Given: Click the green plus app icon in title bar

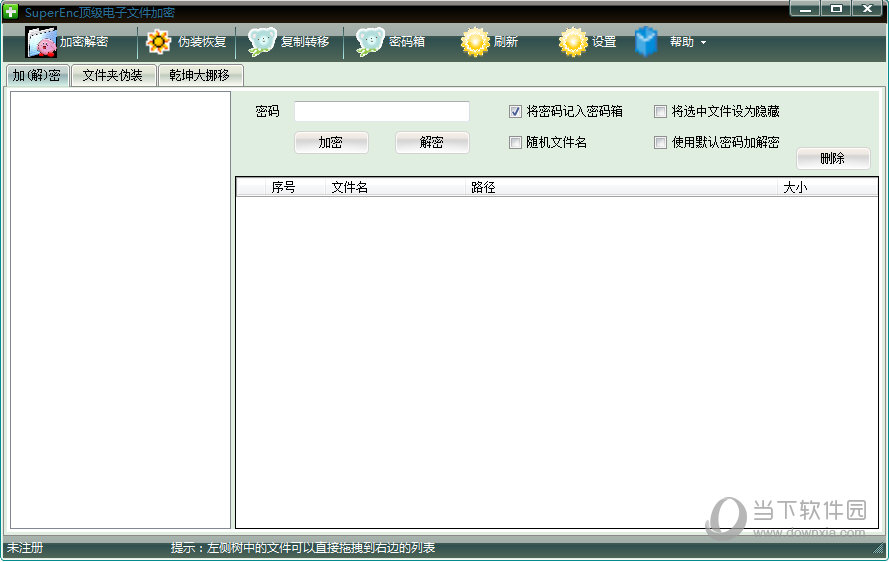Looking at the screenshot, I should pyautogui.click(x=11, y=11).
